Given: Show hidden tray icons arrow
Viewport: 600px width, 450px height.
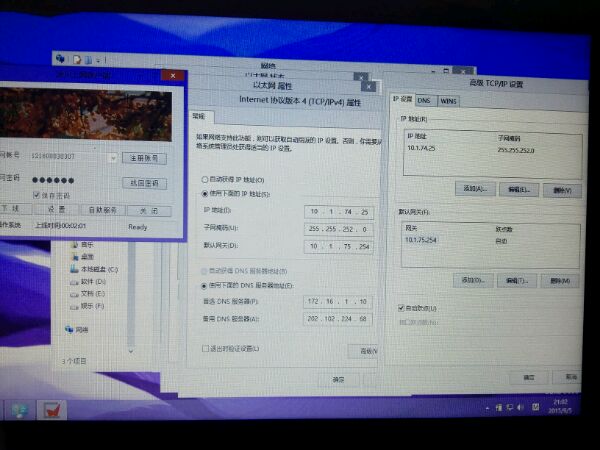Looking at the screenshot, I should click(487, 409).
